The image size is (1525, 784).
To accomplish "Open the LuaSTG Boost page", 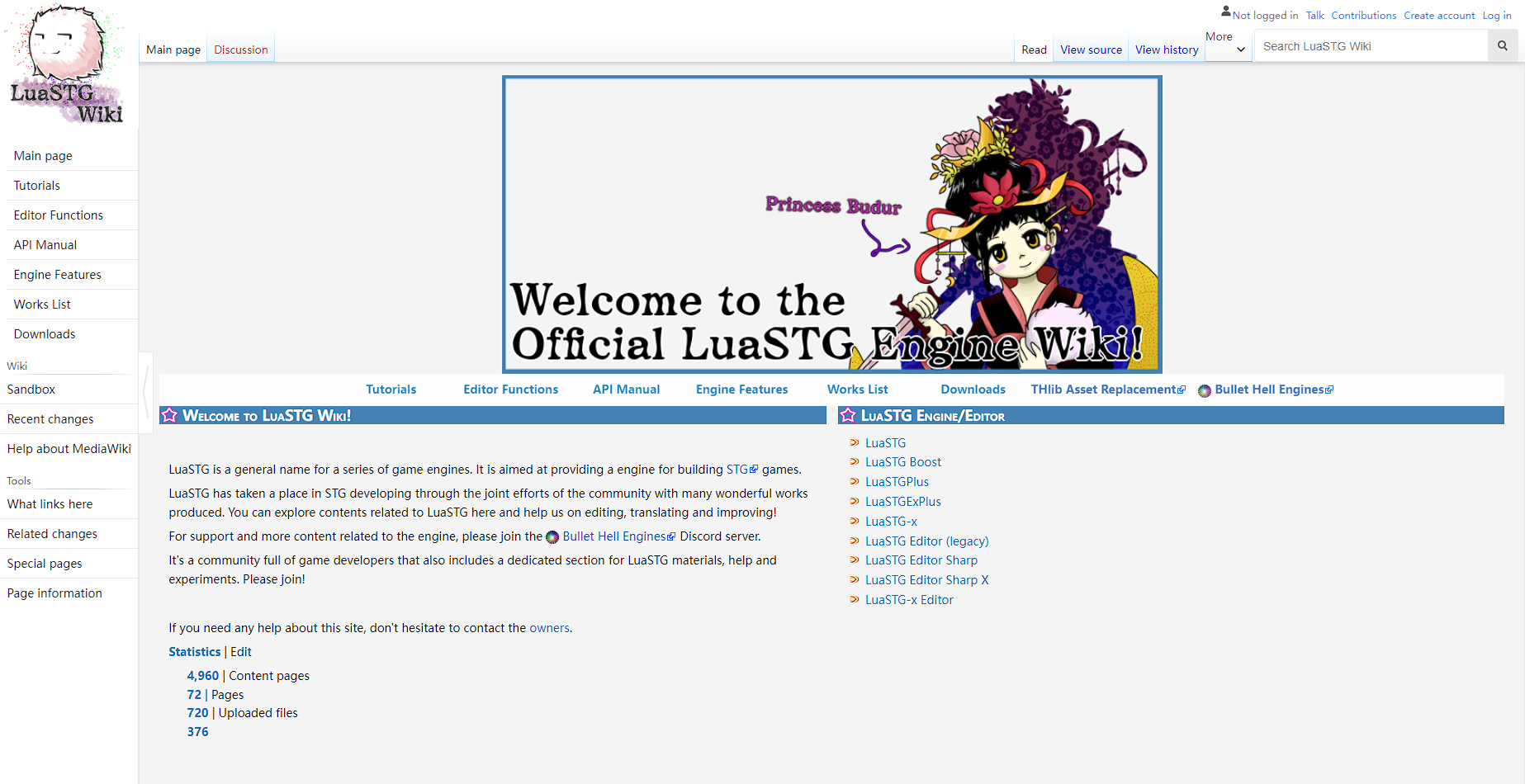I will pyautogui.click(x=903, y=462).
